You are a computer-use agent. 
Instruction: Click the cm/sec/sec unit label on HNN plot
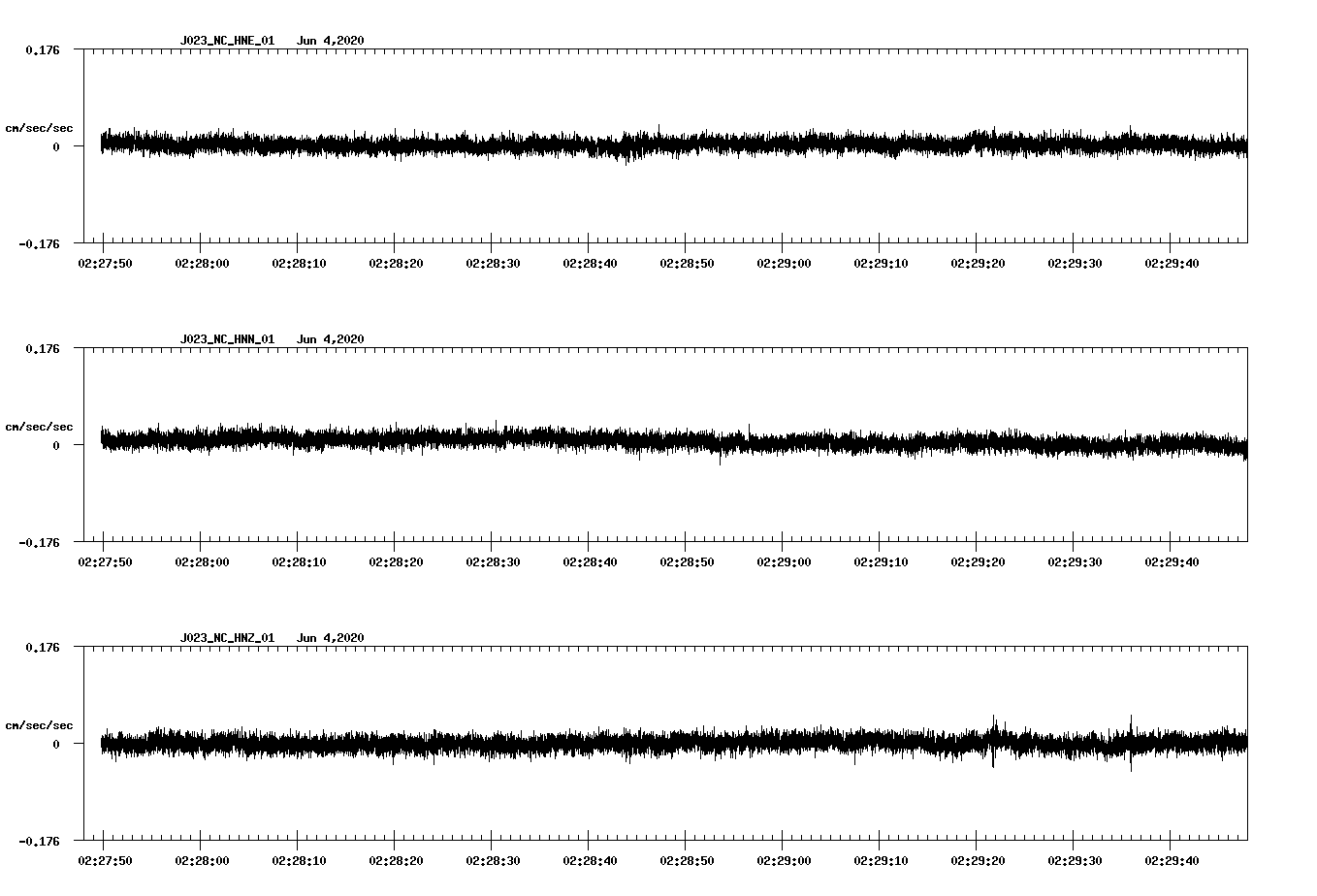tap(39, 427)
